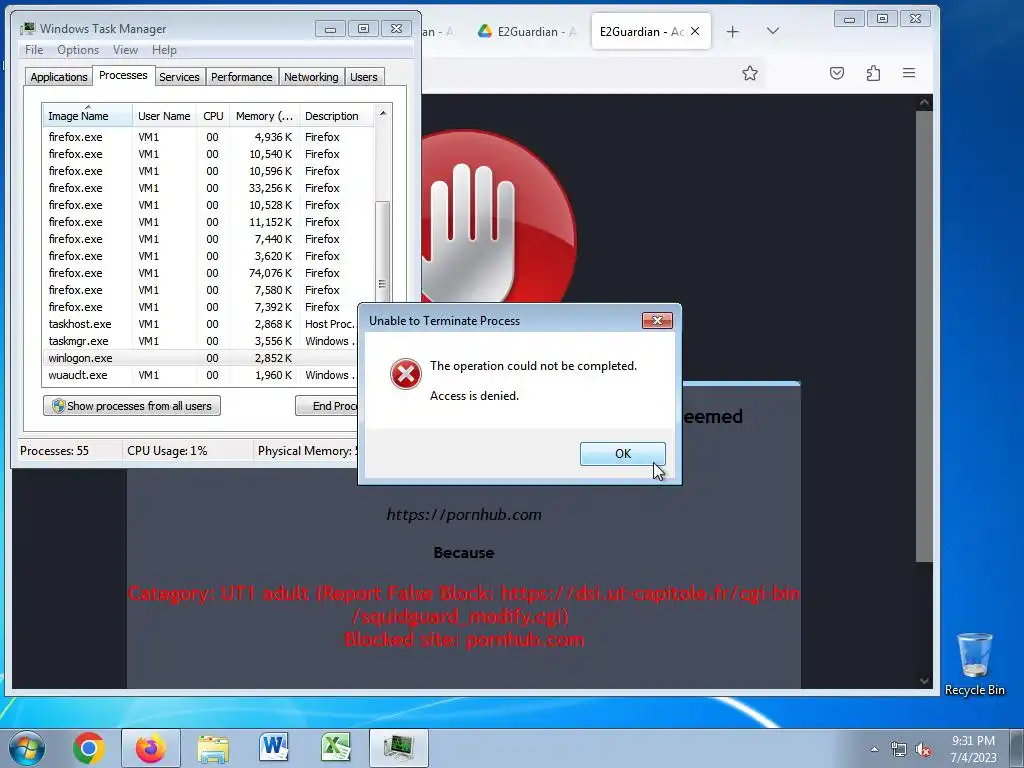Open the Recycle Bin desktop icon

pos(974,664)
